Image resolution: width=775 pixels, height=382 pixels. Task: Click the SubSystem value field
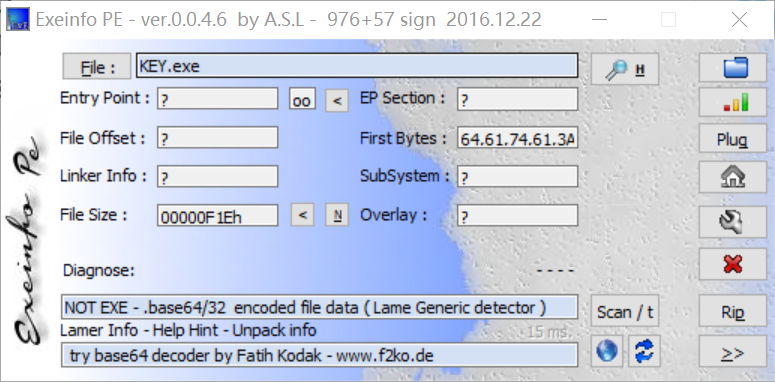pos(517,176)
